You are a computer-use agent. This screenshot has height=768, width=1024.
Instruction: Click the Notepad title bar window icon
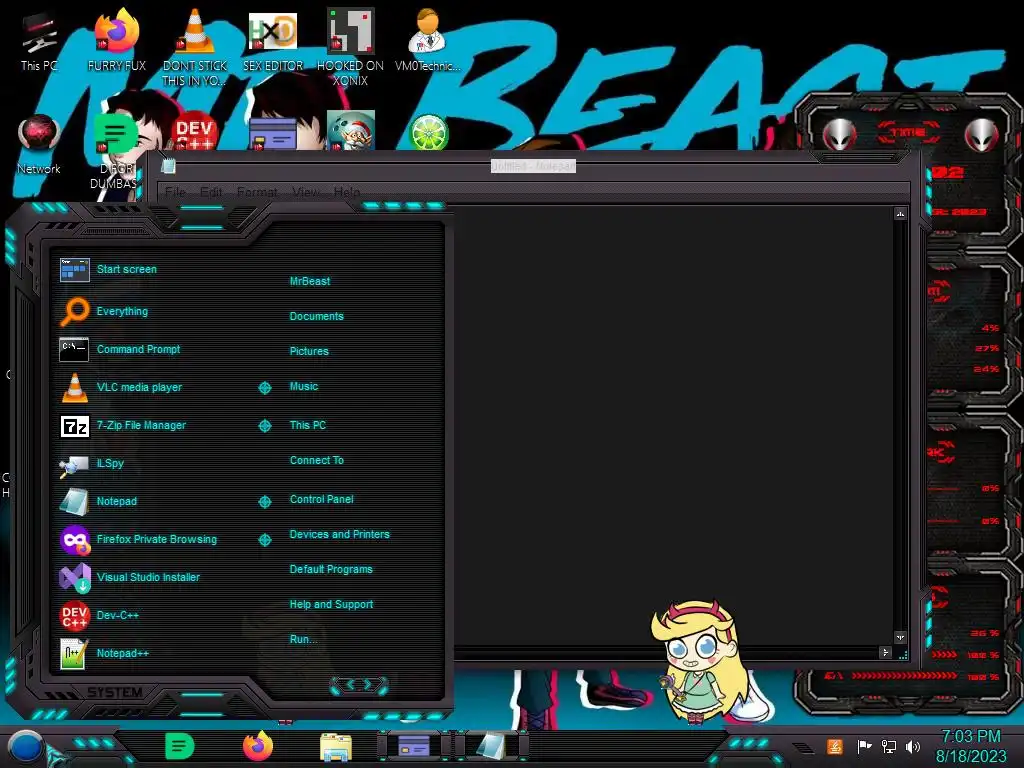(168, 166)
